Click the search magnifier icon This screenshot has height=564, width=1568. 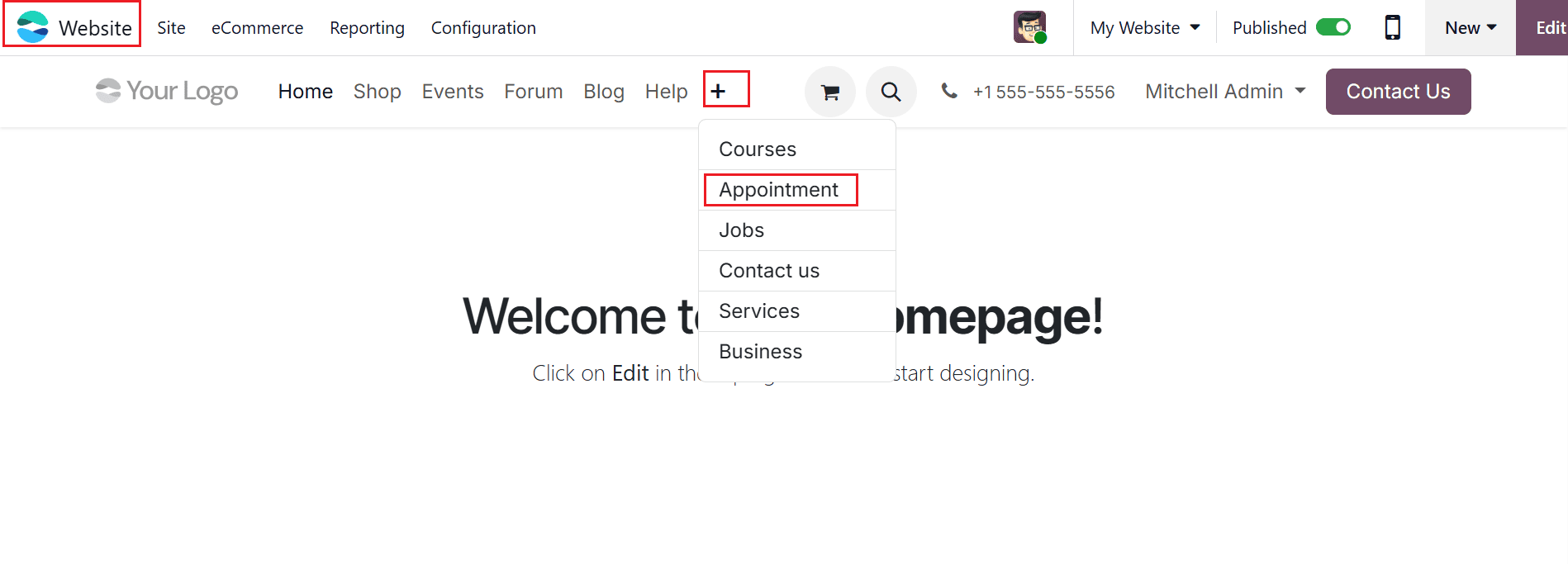891,91
